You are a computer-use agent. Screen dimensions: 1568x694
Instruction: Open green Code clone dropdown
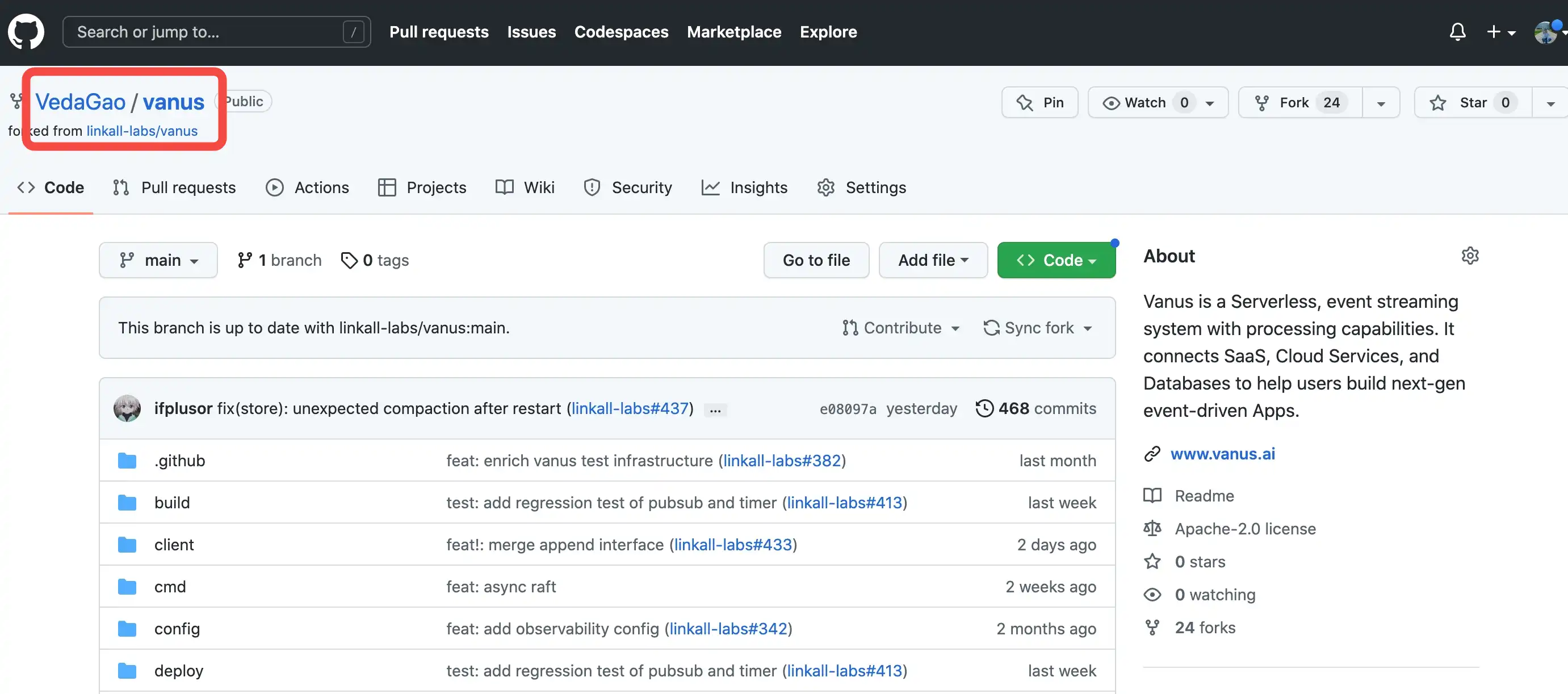point(1056,260)
